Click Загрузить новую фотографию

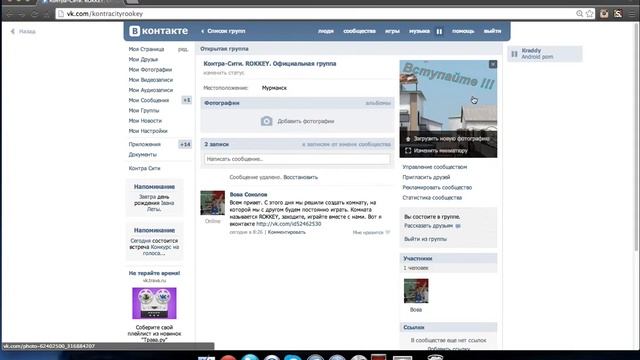[x=451, y=139]
